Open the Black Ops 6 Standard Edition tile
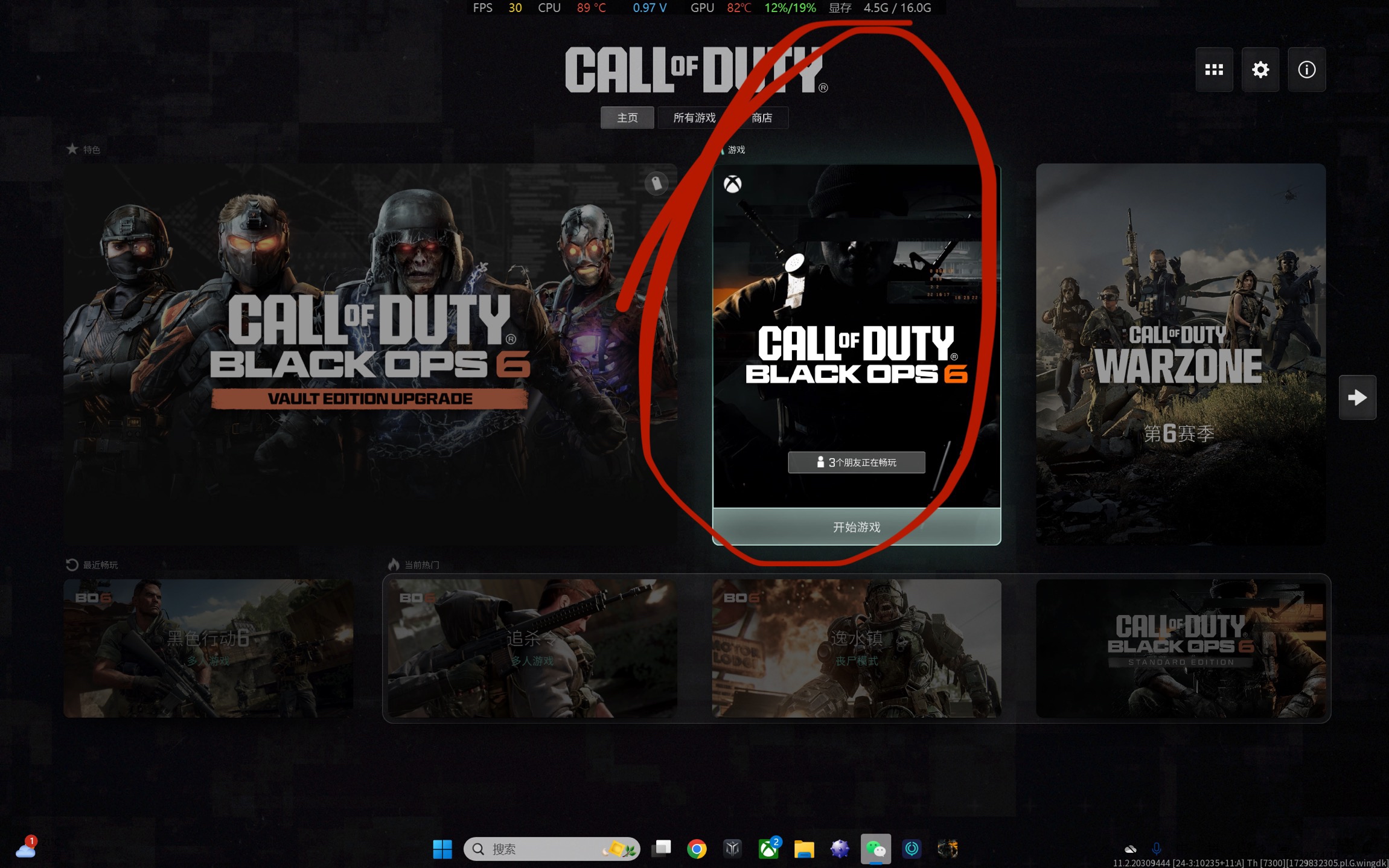1389x868 pixels. pos(1180,648)
